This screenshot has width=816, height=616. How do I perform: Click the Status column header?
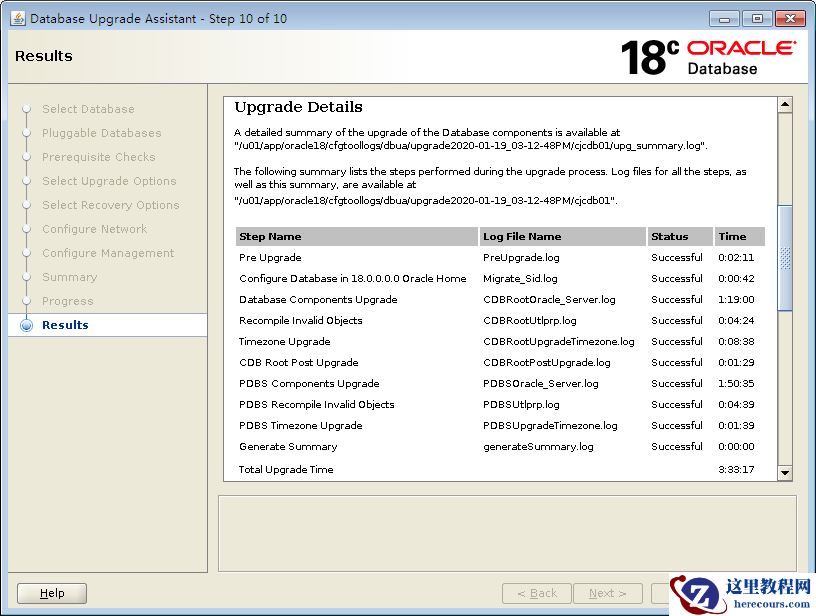(x=680, y=237)
